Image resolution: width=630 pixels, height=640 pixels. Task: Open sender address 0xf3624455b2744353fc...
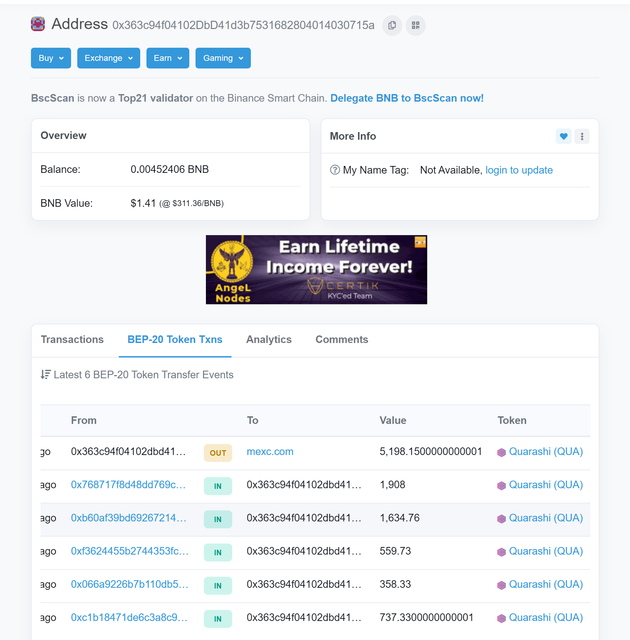click(130, 551)
